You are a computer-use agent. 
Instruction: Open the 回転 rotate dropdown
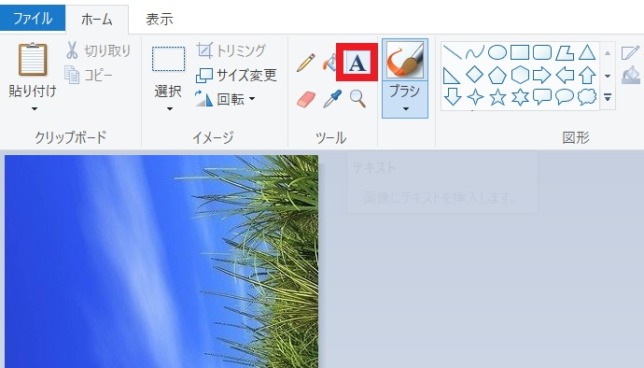tap(225, 99)
